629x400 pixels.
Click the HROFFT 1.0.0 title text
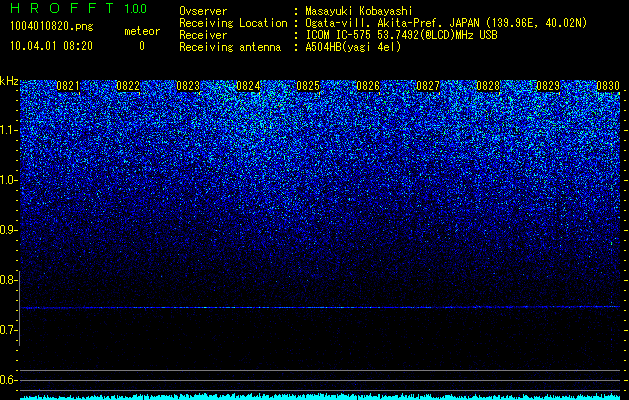click(x=79, y=8)
